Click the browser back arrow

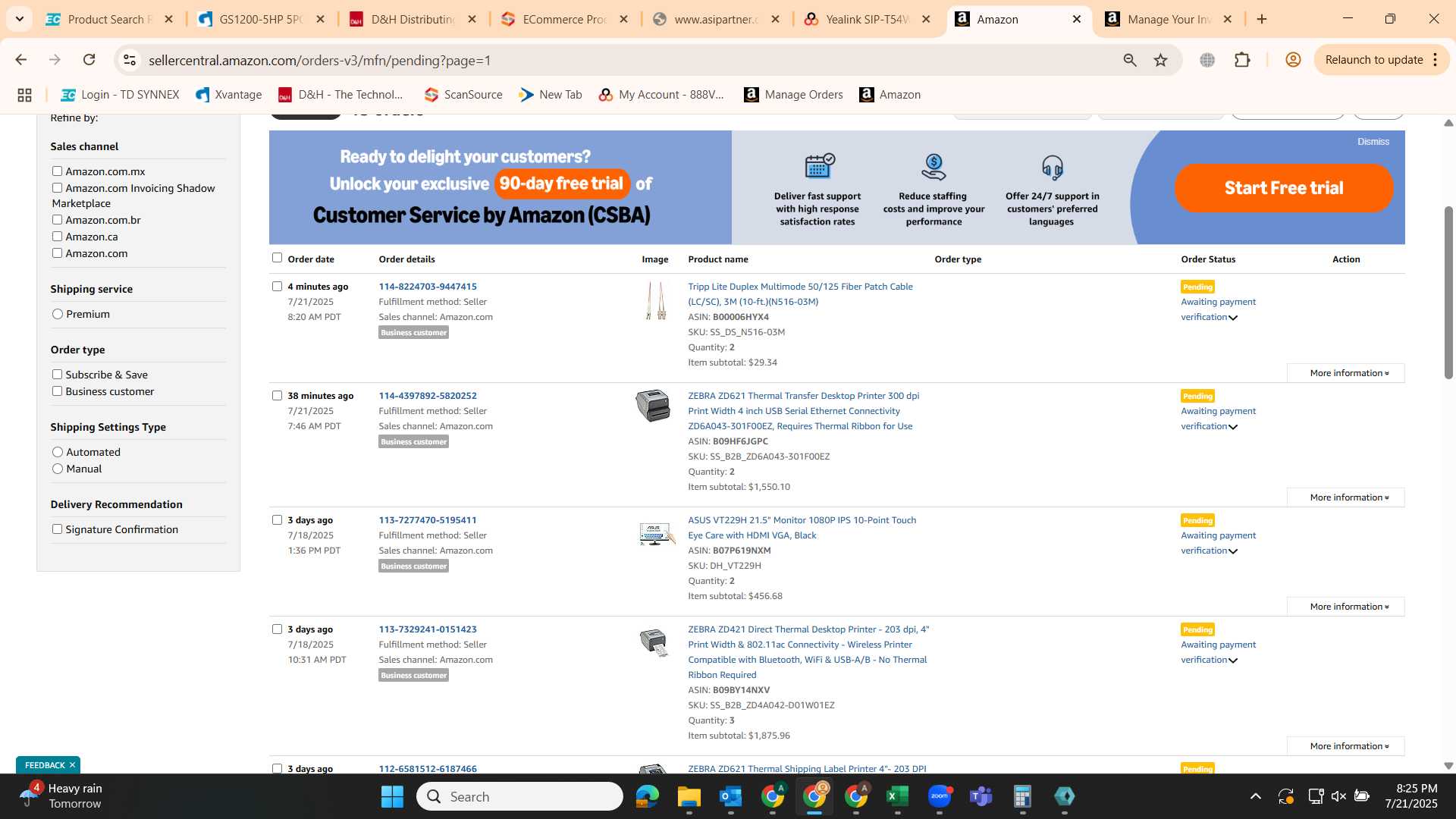click(x=21, y=60)
